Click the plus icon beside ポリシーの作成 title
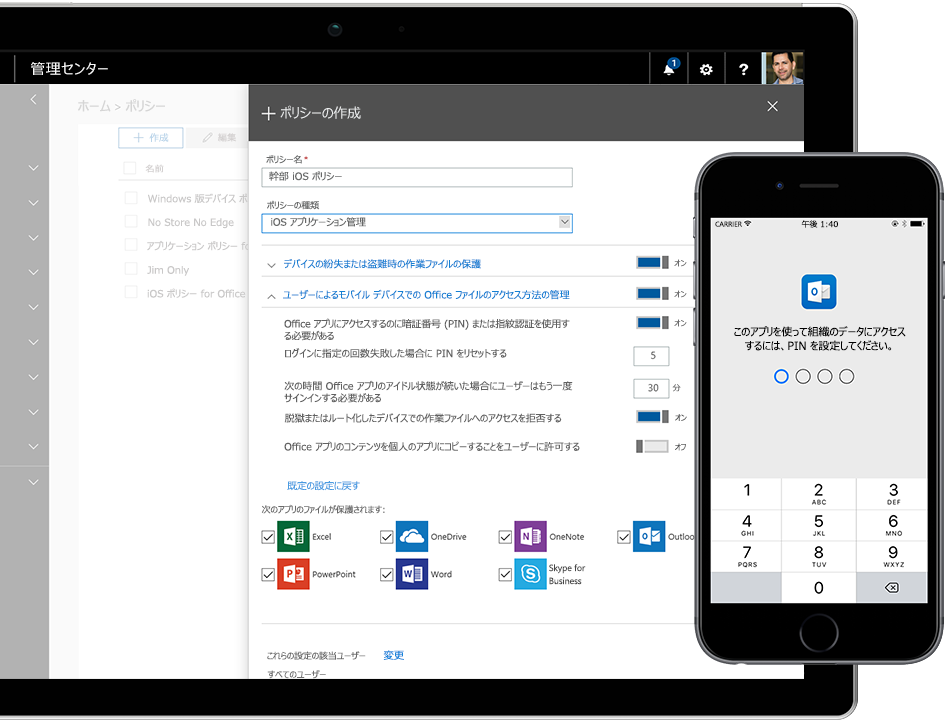The image size is (947, 724). click(268, 114)
